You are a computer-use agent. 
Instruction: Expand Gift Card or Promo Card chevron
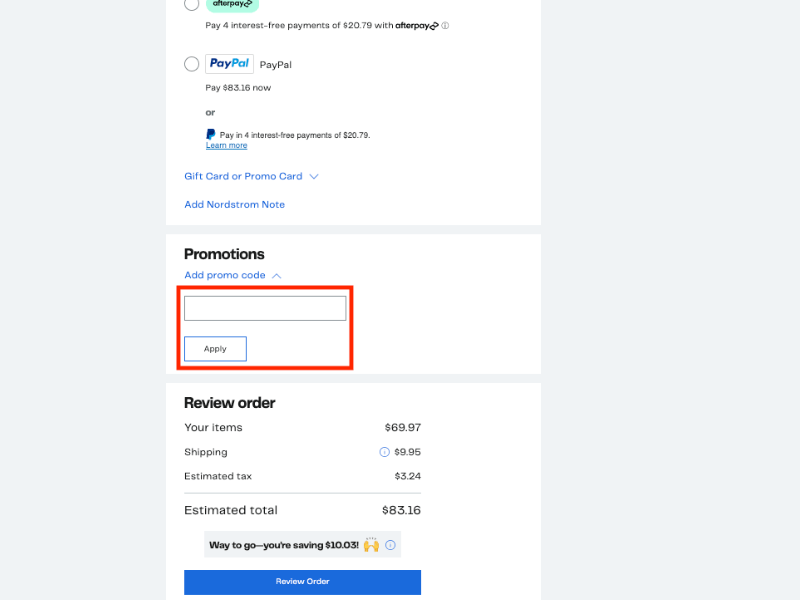point(313,176)
